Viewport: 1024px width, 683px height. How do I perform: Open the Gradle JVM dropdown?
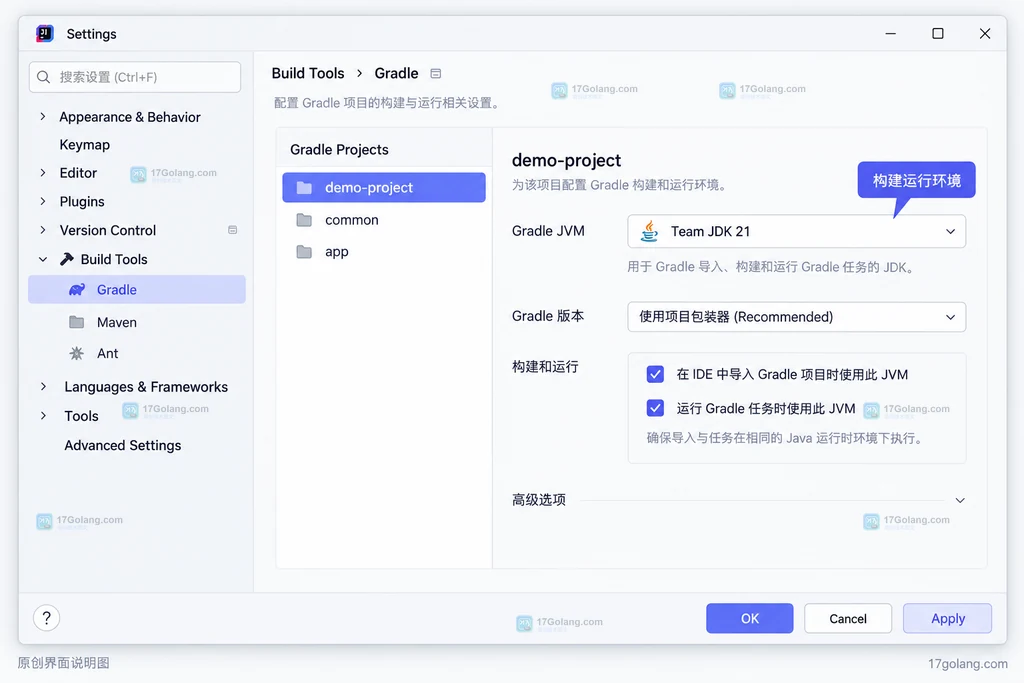(x=796, y=231)
